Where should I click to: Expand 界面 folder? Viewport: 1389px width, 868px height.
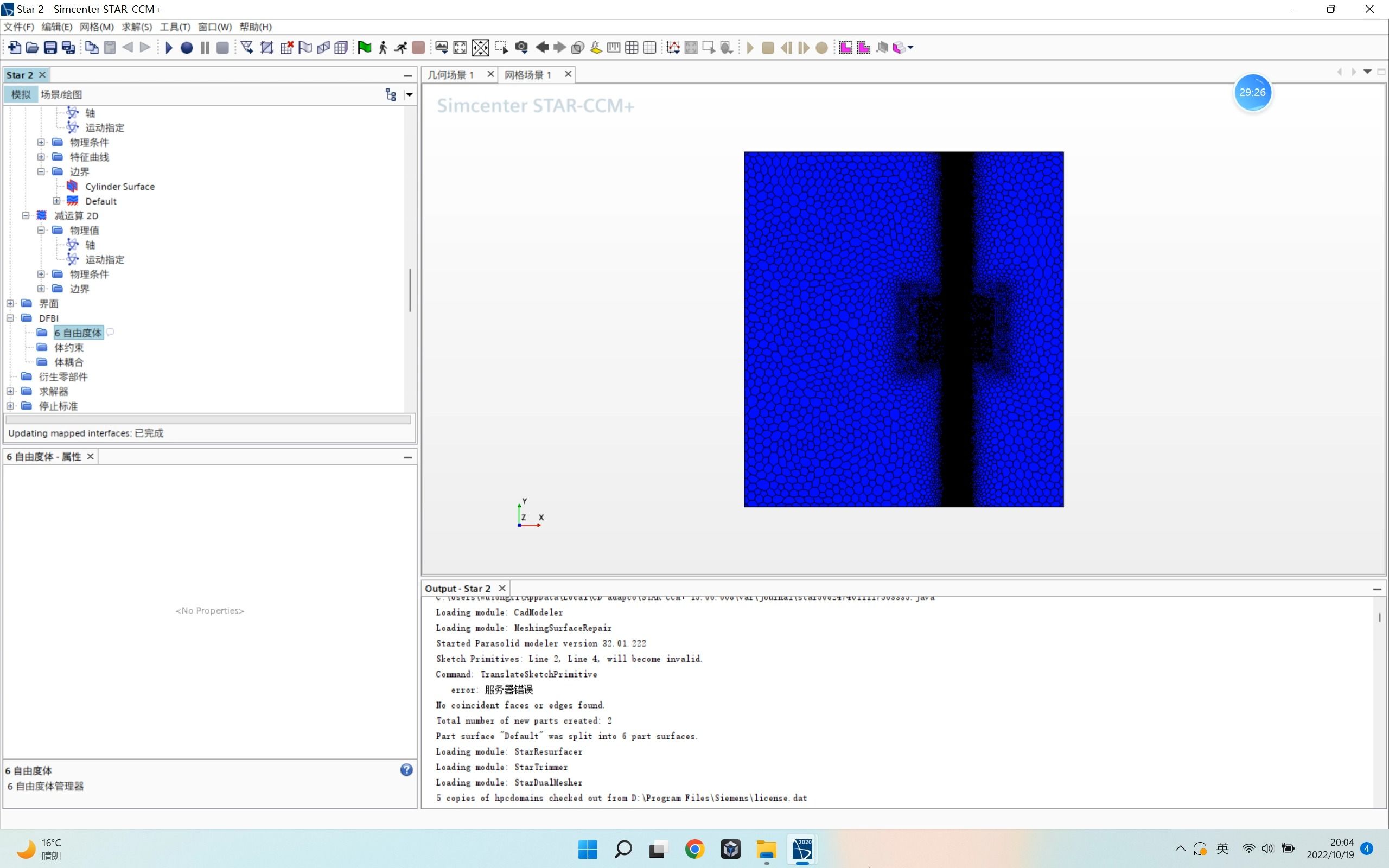10,303
